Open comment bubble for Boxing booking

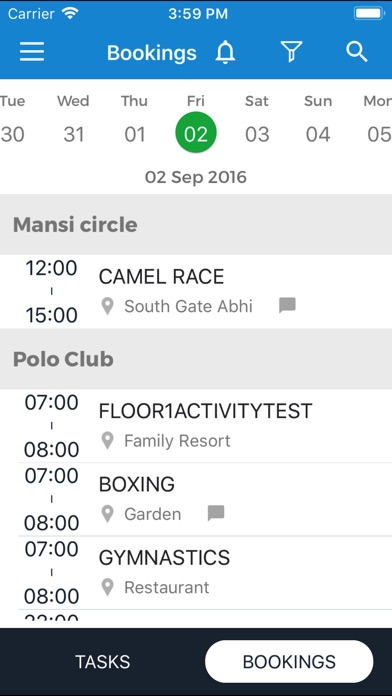216,513
